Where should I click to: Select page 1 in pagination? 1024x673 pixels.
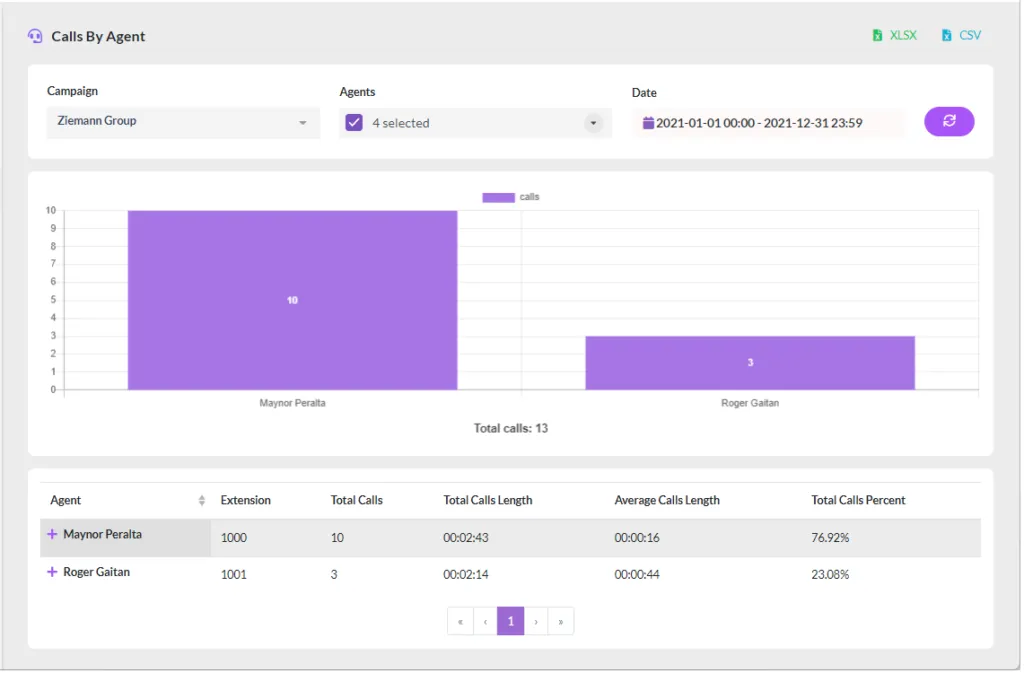pyautogui.click(x=511, y=622)
